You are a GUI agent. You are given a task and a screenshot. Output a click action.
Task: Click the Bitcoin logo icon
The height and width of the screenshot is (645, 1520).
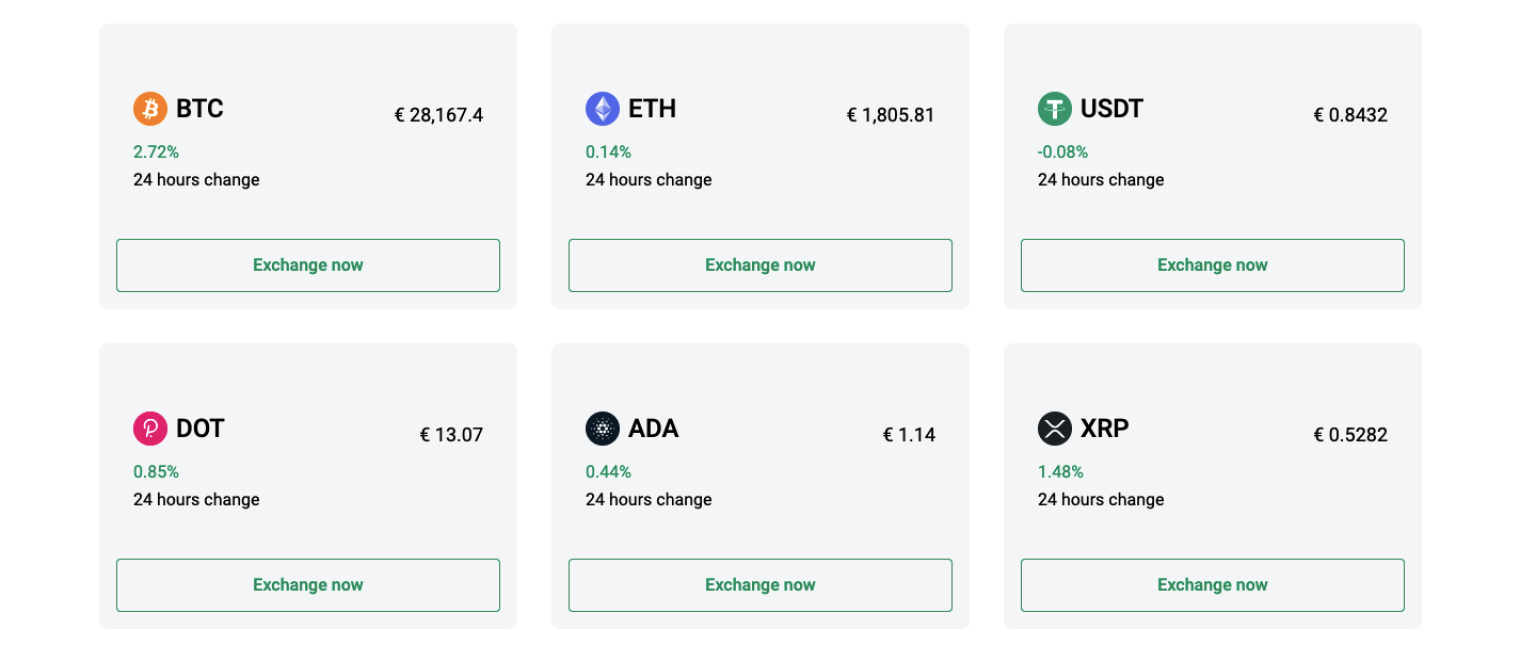click(x=150, y=108)
